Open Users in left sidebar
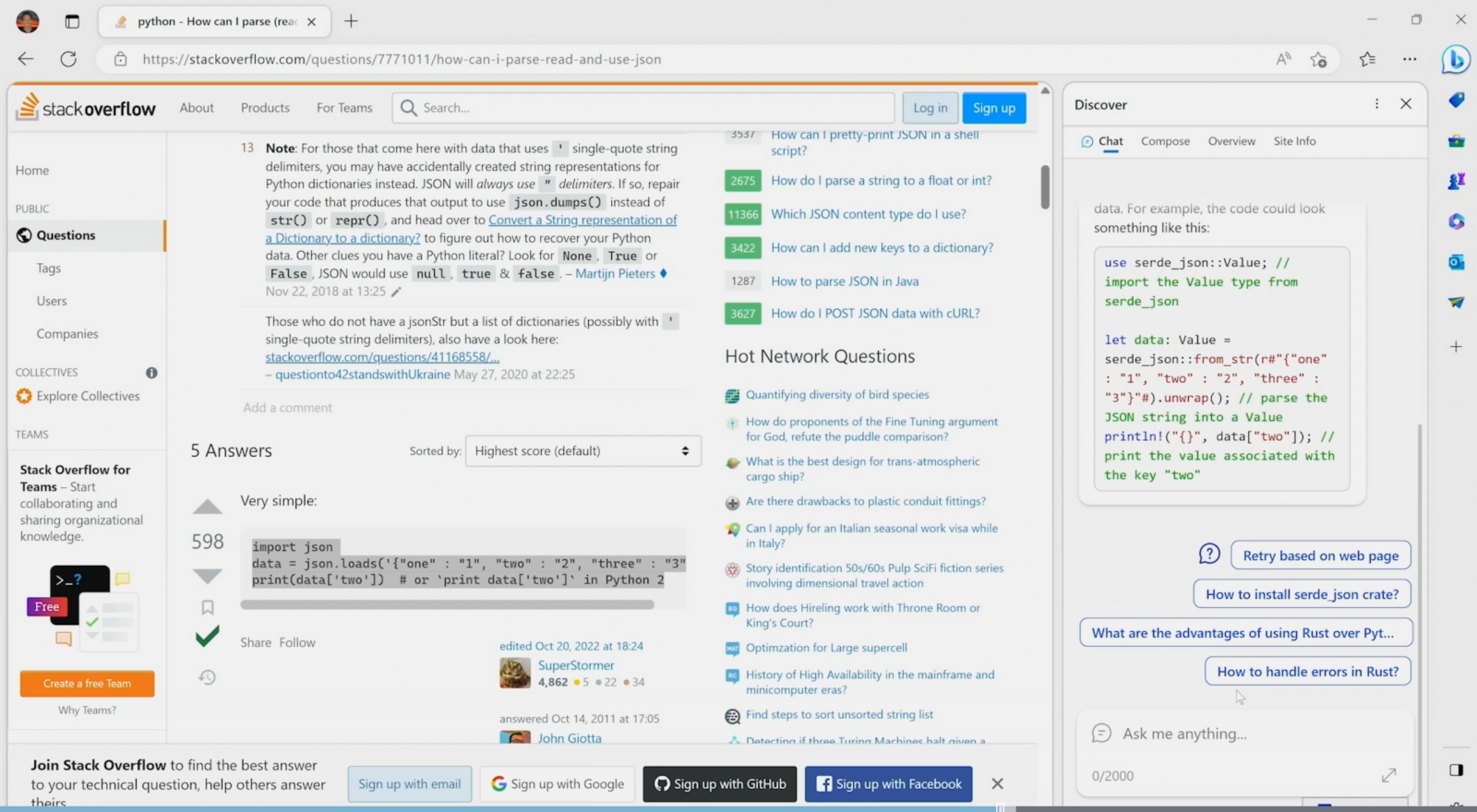This screenshot has width=1477, height=812. tap(52, 301)
